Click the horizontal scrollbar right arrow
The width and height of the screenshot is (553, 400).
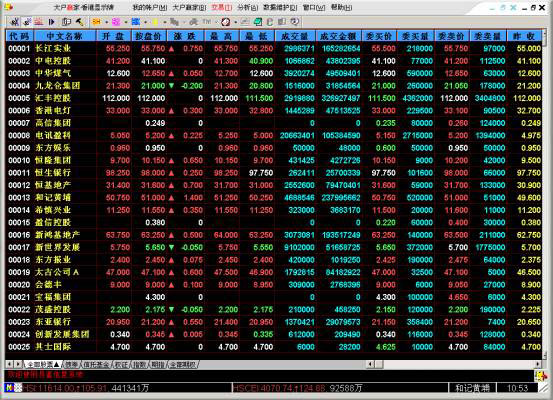537,364
